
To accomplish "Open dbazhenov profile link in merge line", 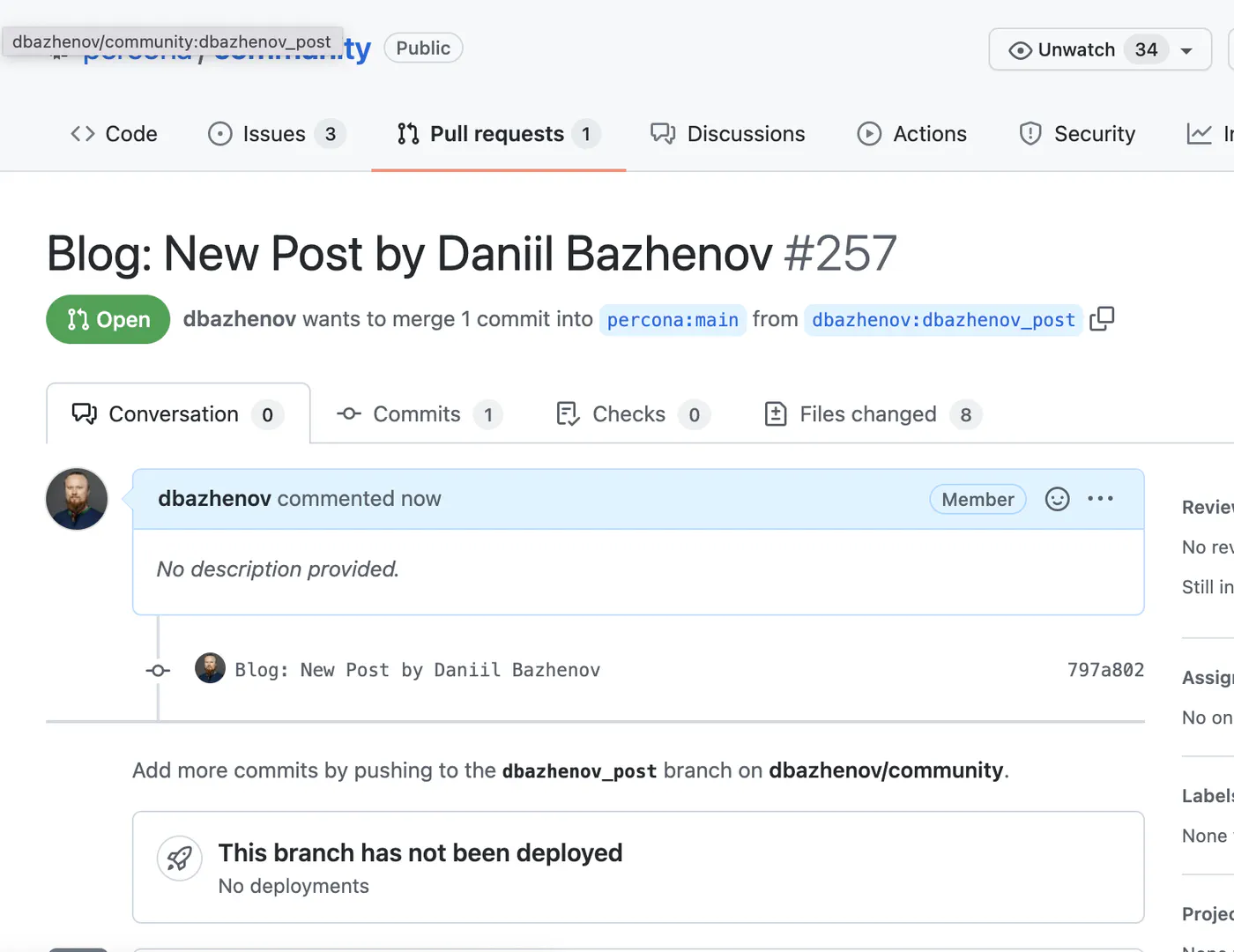I will (x=239, y=319).
